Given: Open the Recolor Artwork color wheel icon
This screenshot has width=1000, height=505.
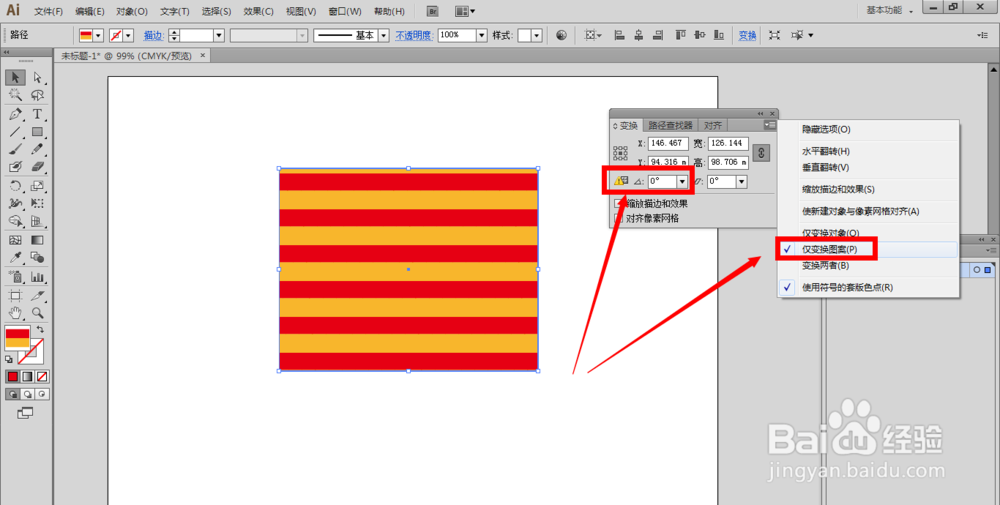Looking at the screenshot, I should pyautogui.click(x=561, y=35).
